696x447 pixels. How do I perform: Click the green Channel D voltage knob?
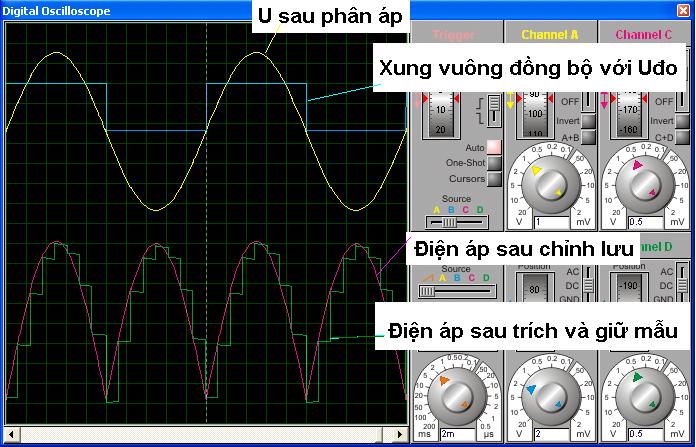(x=644, y=396)
